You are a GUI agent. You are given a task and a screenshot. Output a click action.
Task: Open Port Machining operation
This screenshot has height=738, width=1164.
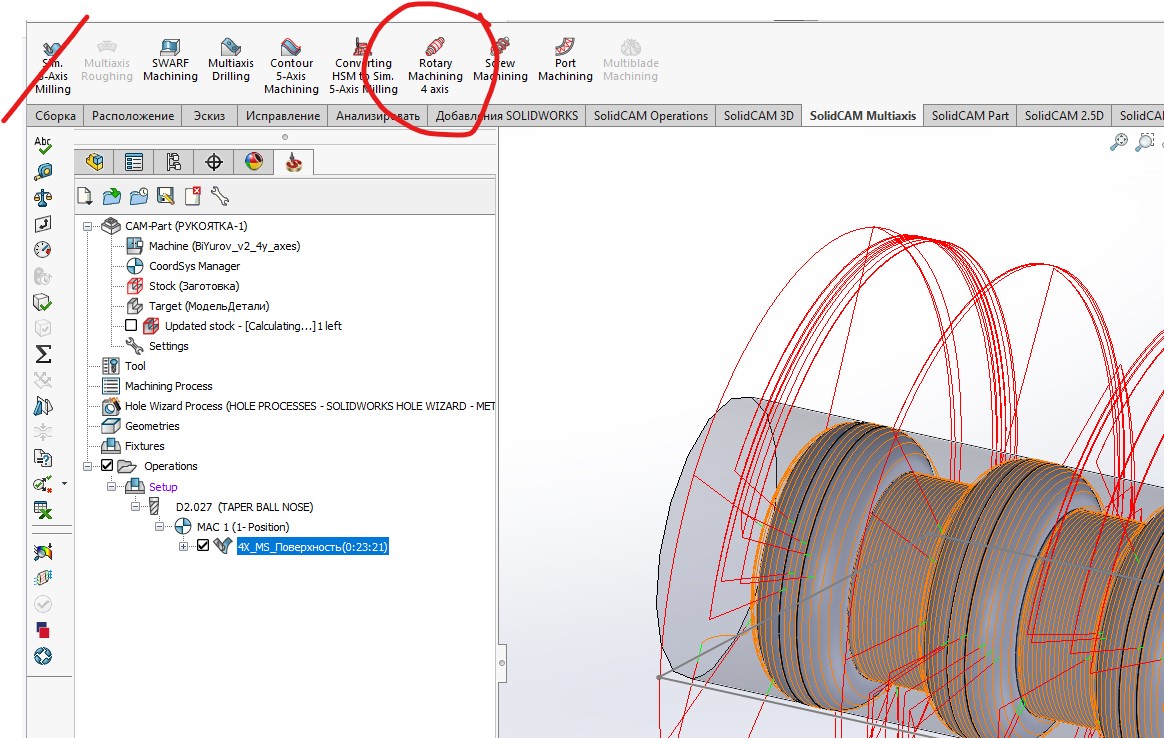click(565, 62)
